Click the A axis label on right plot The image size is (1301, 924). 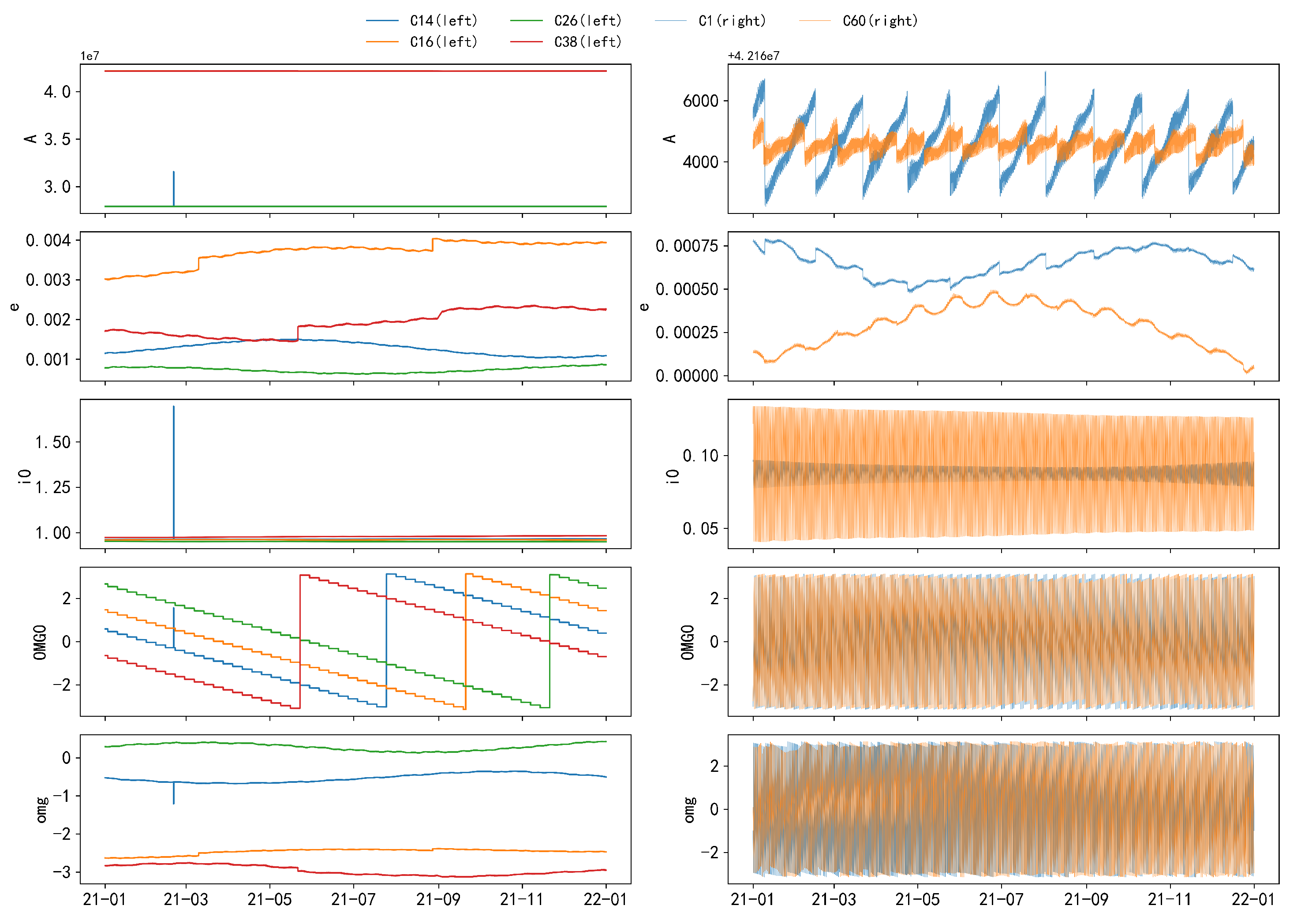669,139
